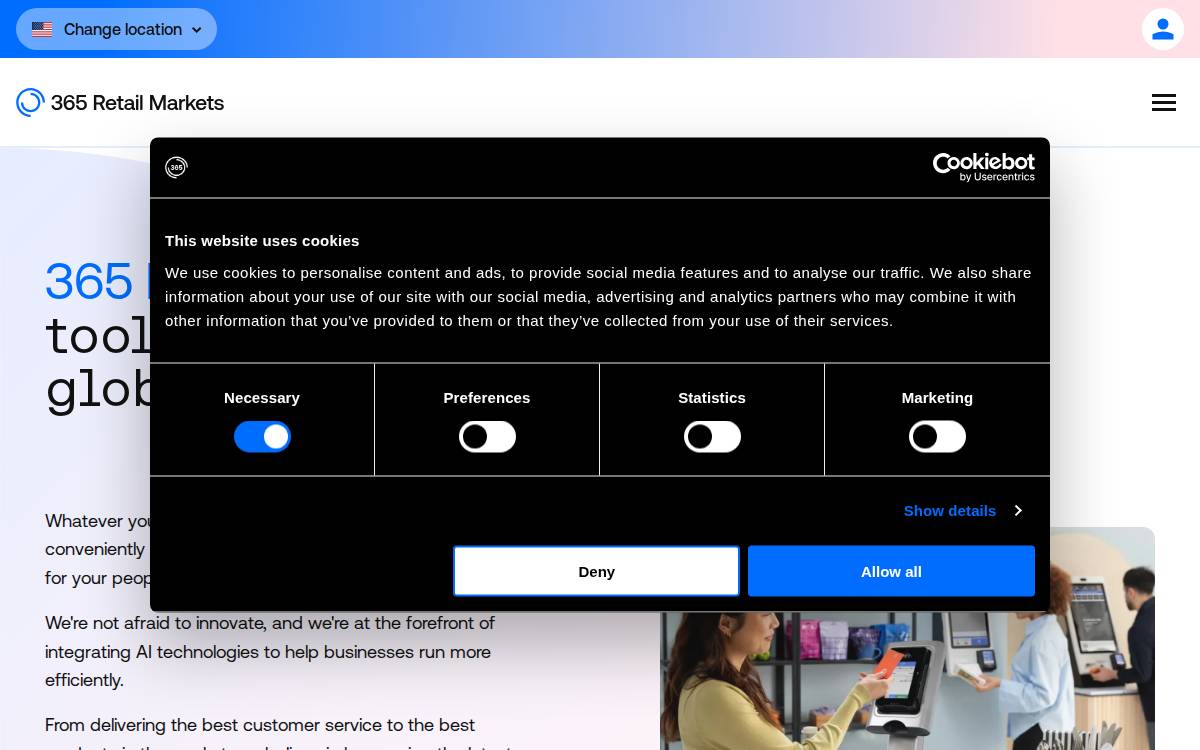This screenshot has height=750, width=1200.
Task: Click the Necessary category label
Action: (x=262, y=398)
